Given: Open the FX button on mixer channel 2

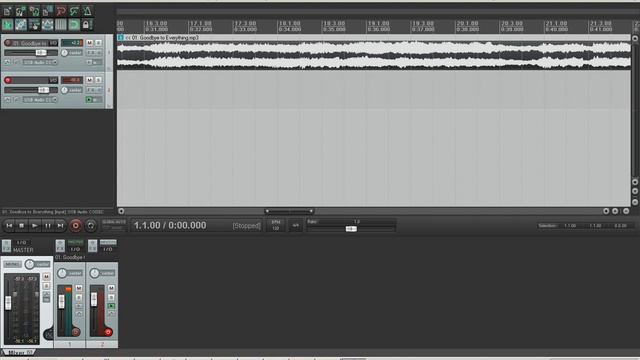Looking at the screenshot, I should 93,246.
